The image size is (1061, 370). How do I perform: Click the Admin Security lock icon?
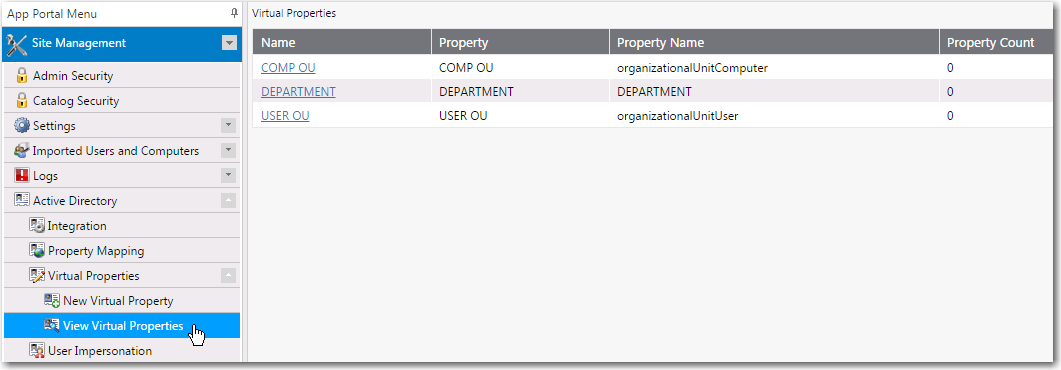tap(22, 76)
